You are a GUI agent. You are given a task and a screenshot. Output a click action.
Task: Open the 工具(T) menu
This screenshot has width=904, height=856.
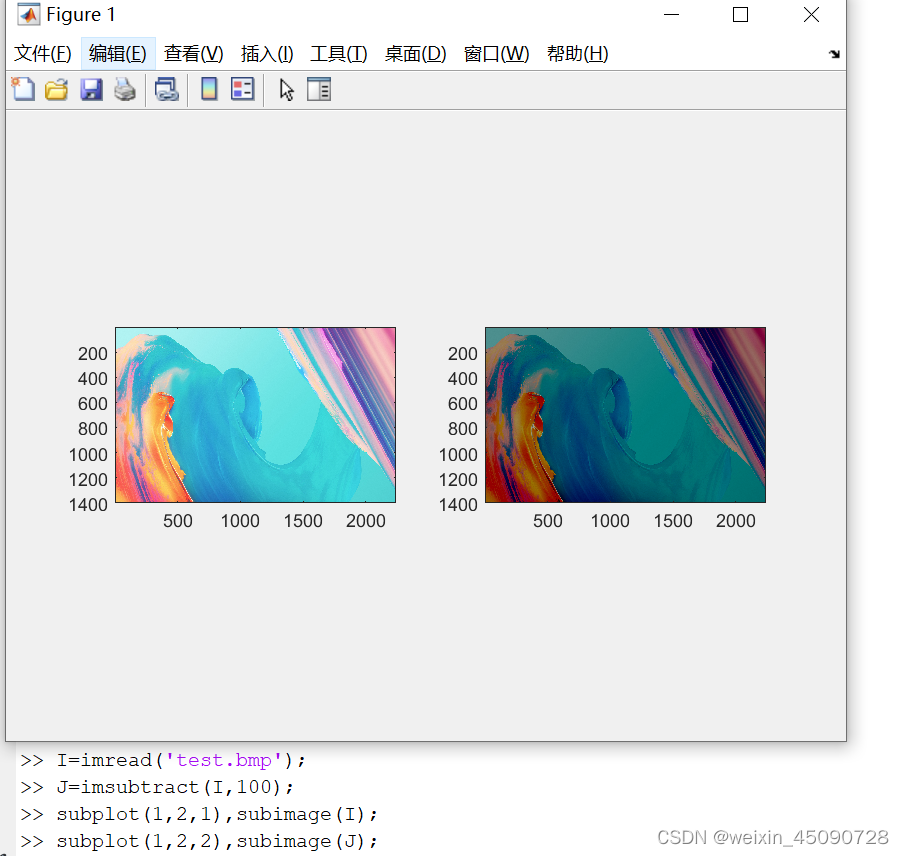pos(338,54)
